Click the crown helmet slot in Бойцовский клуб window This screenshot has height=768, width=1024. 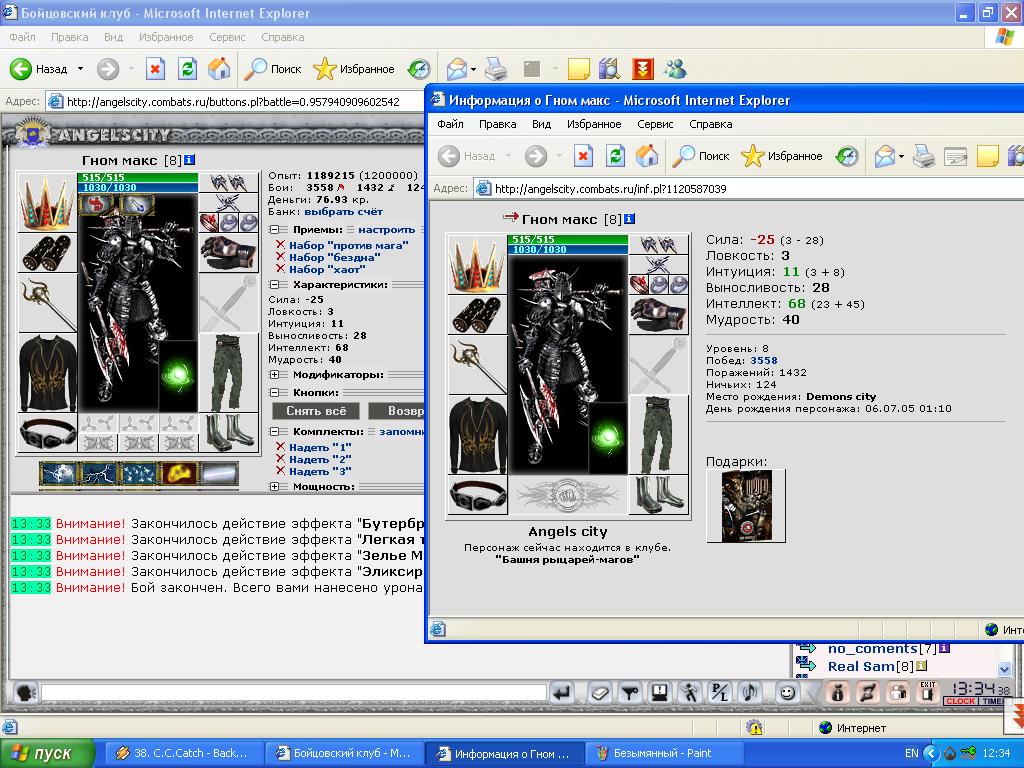click(x=47, y=202)
